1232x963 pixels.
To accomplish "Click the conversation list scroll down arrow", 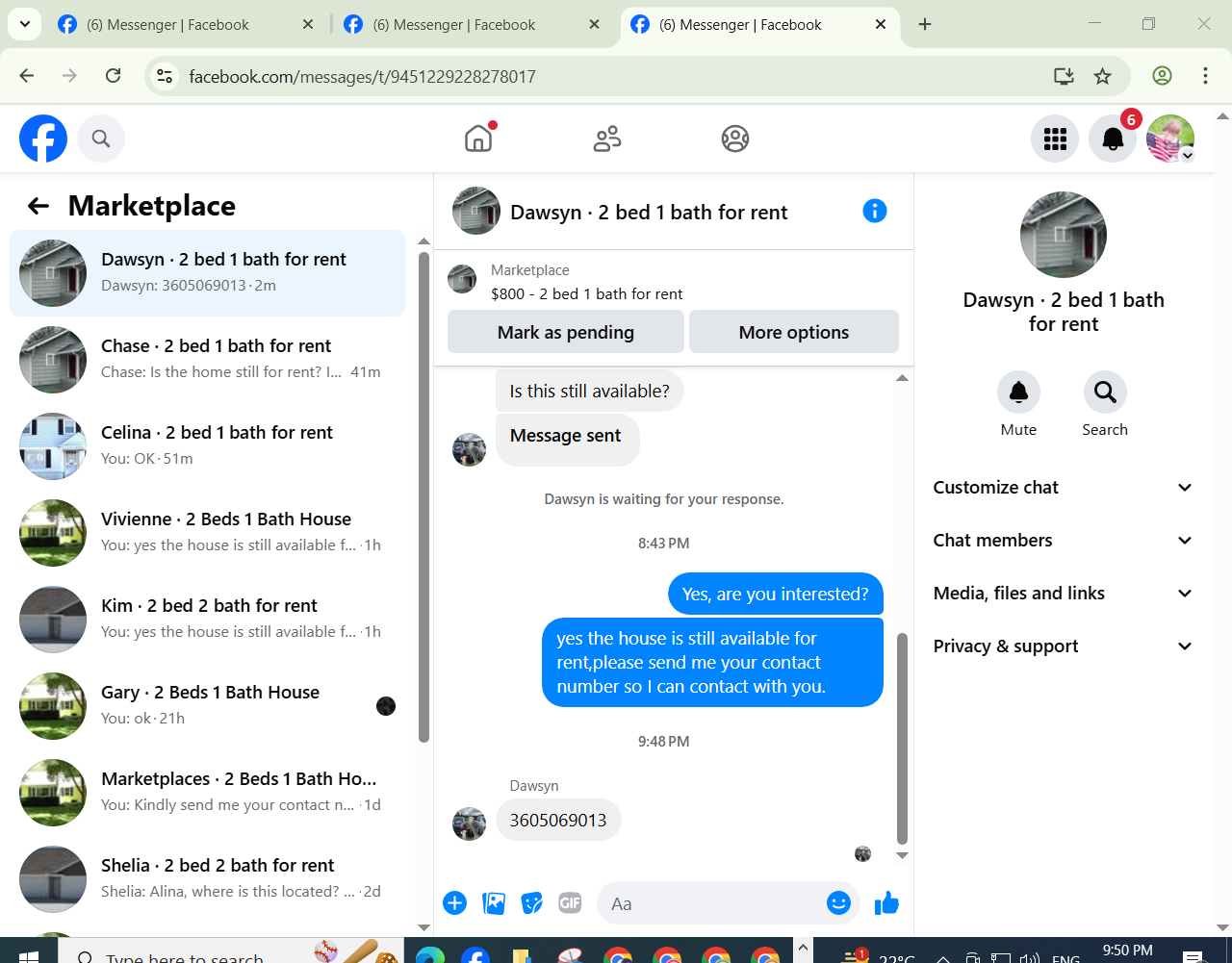I will (423, 927).
